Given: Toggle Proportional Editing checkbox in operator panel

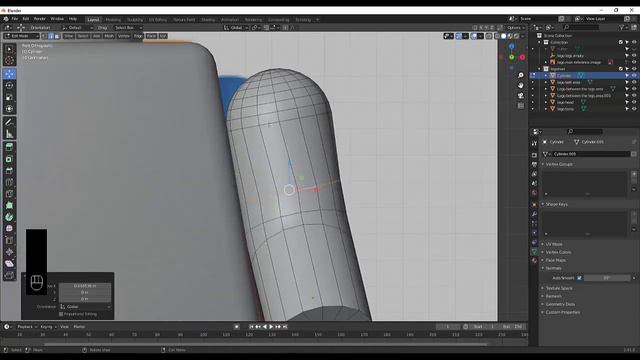Looking at the screenshot, I should pyautogui.click(x=61, y=314).
